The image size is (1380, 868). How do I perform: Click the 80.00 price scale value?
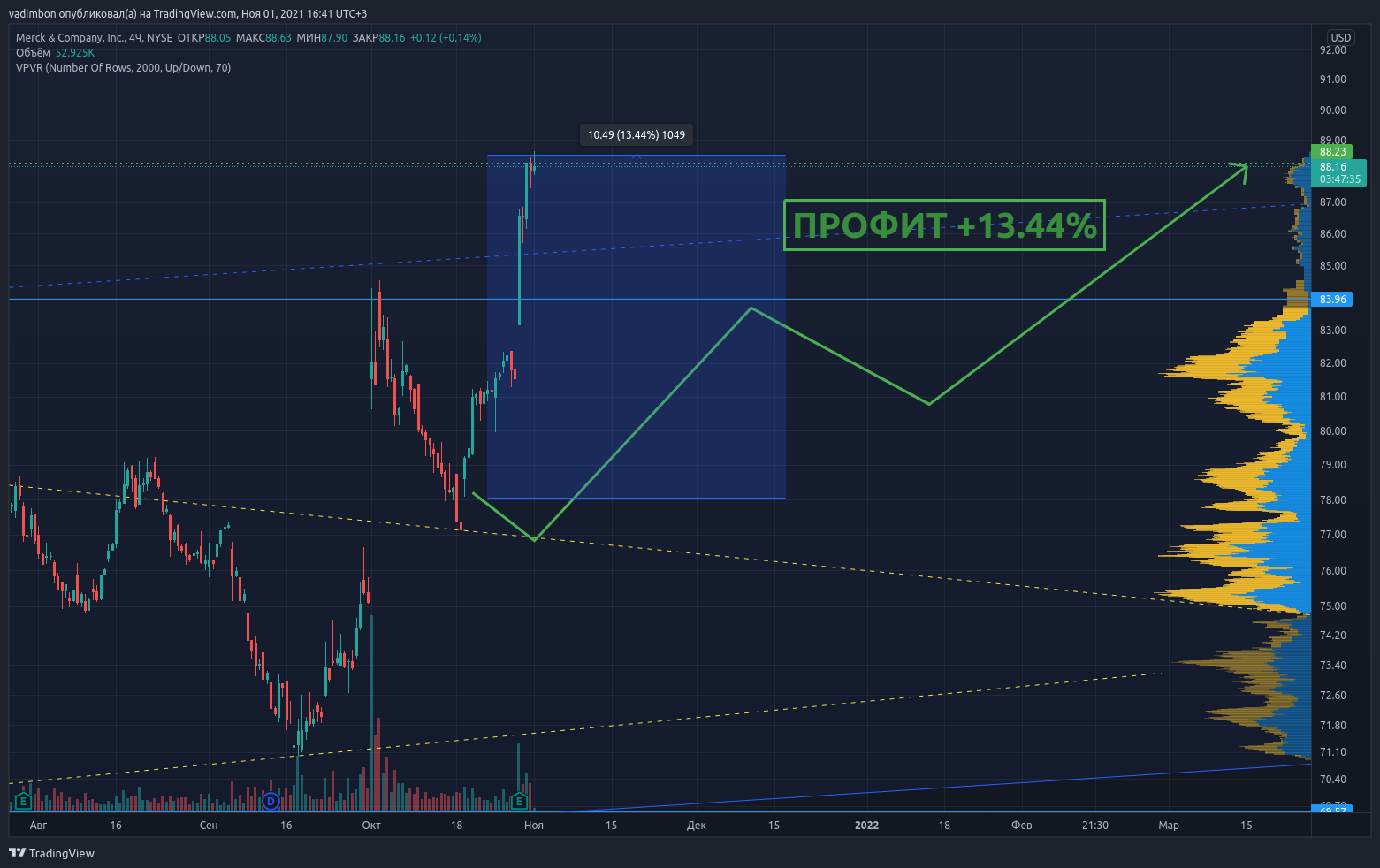click(1333, 431)
